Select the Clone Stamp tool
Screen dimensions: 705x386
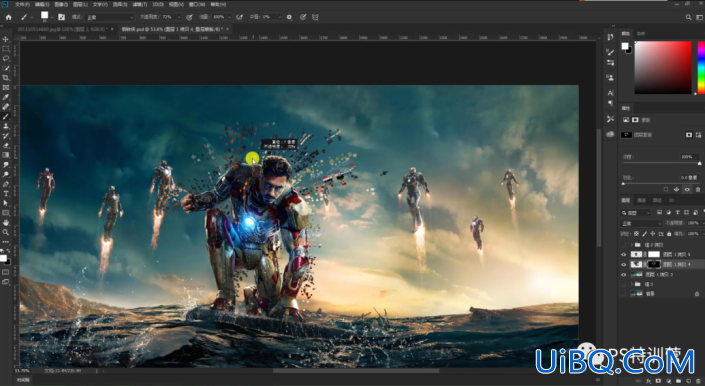tap(6, 126)
